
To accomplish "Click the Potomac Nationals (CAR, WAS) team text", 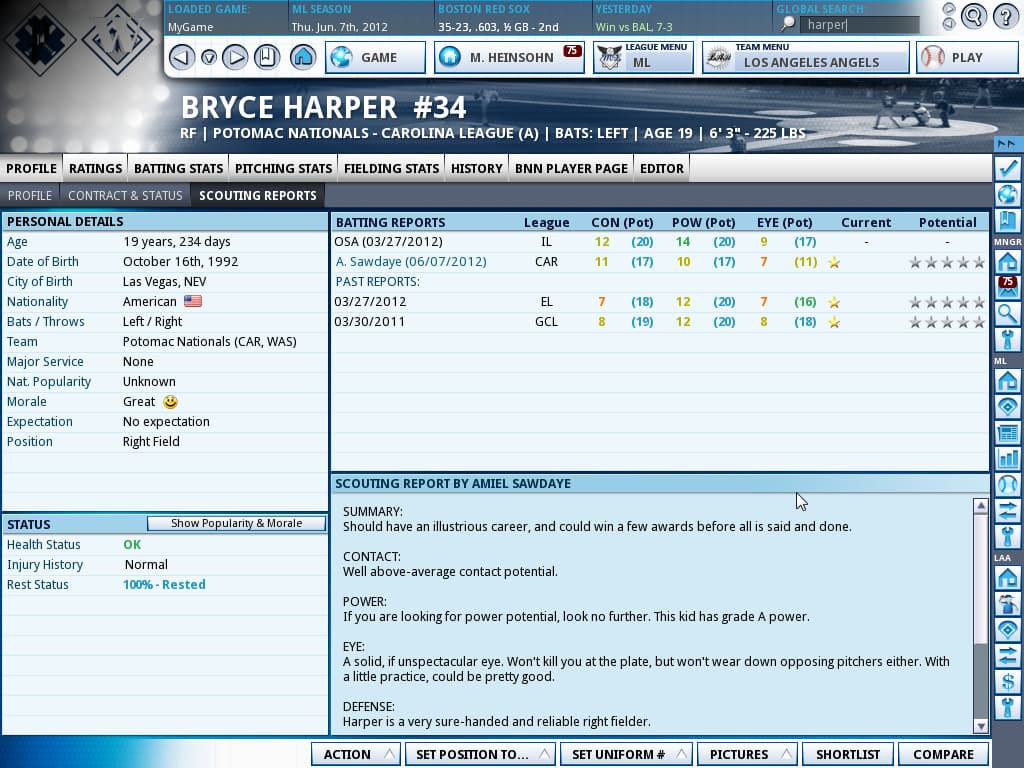I will click(210, 342).
